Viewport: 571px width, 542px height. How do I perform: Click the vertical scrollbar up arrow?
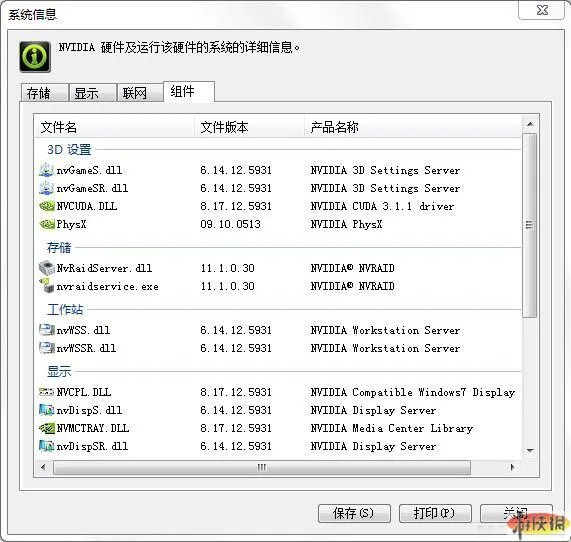pyautogui.click(x=530, y=124)
